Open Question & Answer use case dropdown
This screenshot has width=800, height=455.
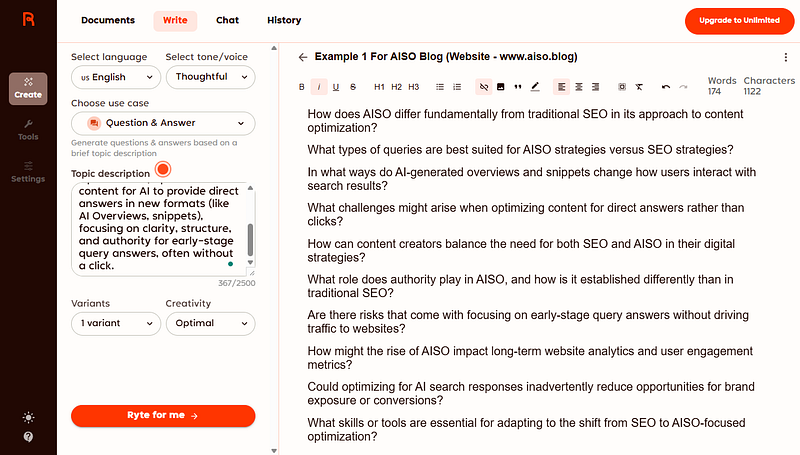(x=163, y=123)
